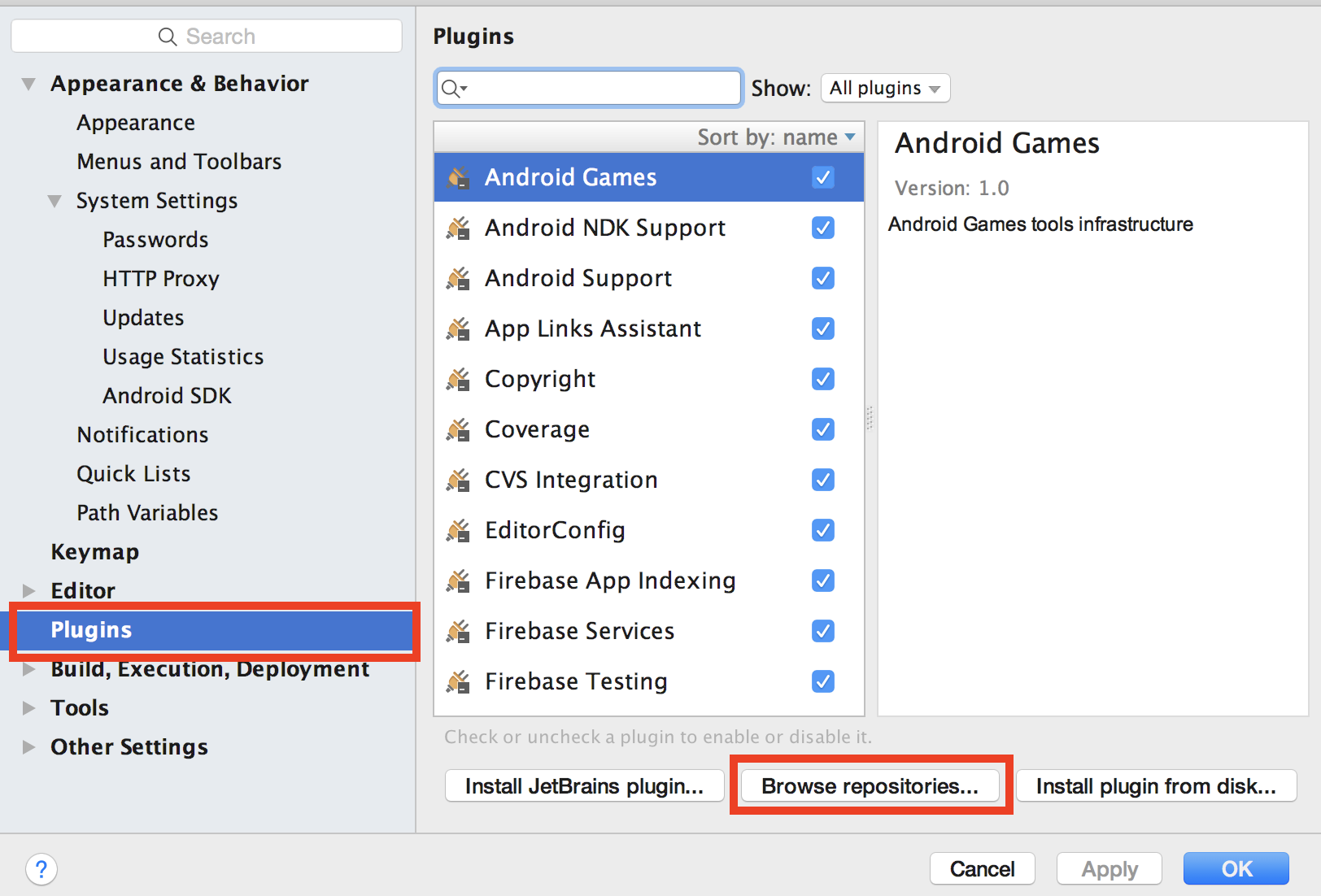The width and height of the screenshot is (1321, 896).
Task: Open Path Variables settings
Action: (147, 513)
